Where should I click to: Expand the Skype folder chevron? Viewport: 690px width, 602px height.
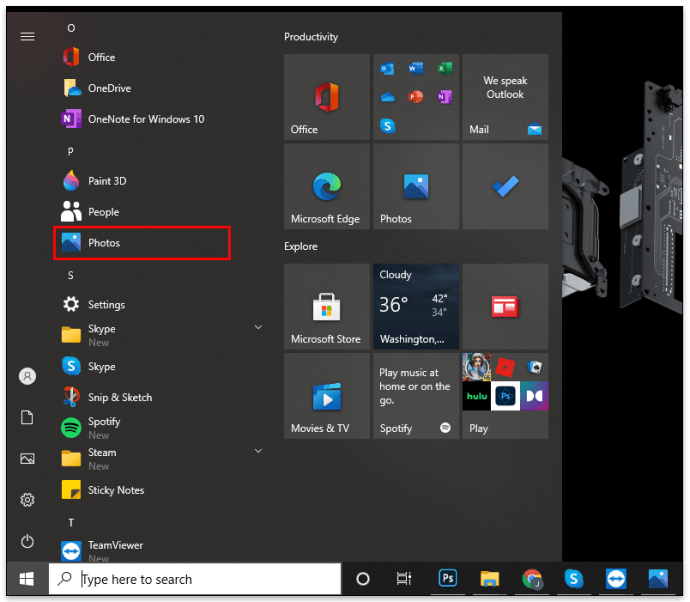point(258,327)
